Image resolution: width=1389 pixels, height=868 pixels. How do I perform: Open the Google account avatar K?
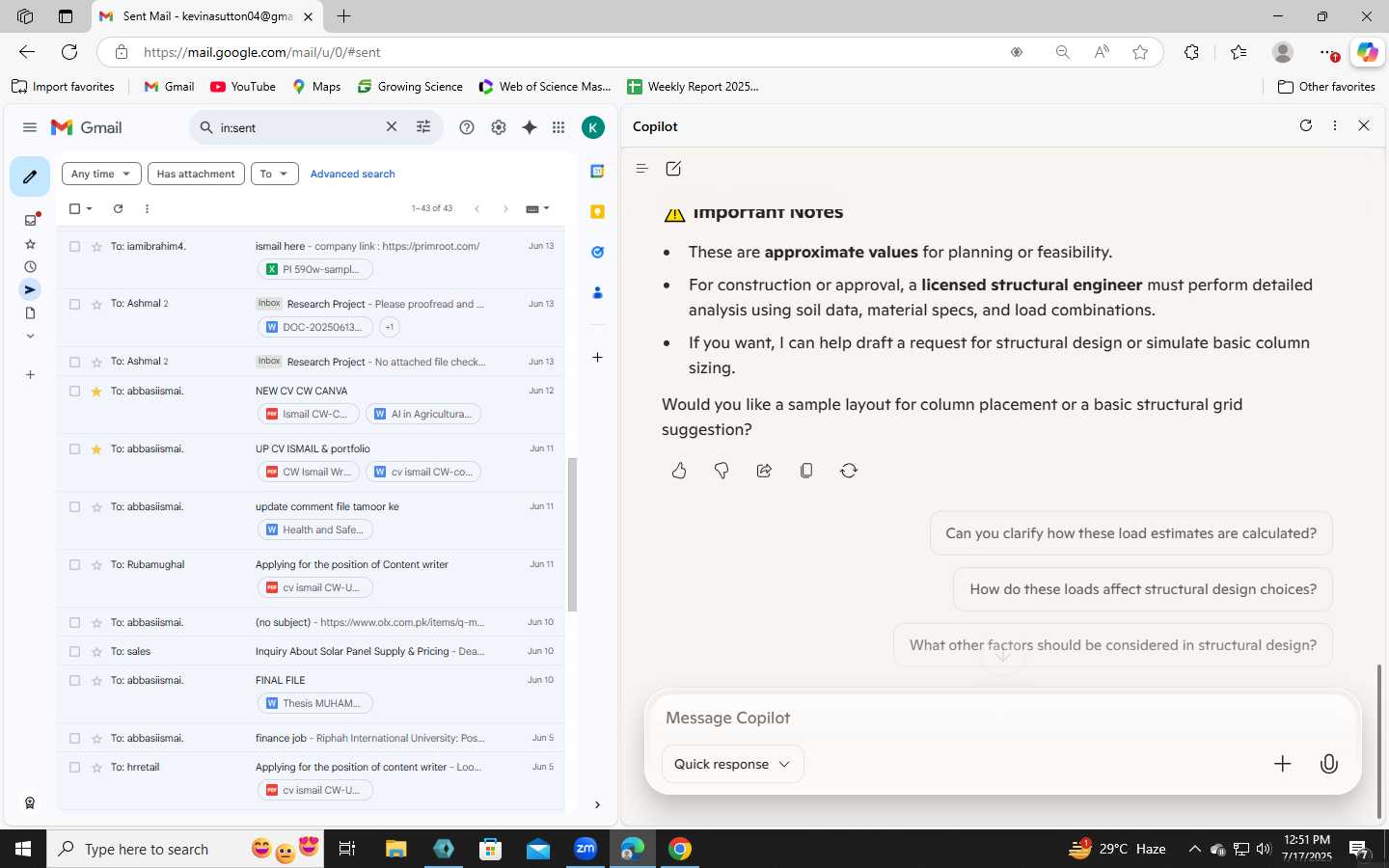pyautogui.click(x=593, y=127)
